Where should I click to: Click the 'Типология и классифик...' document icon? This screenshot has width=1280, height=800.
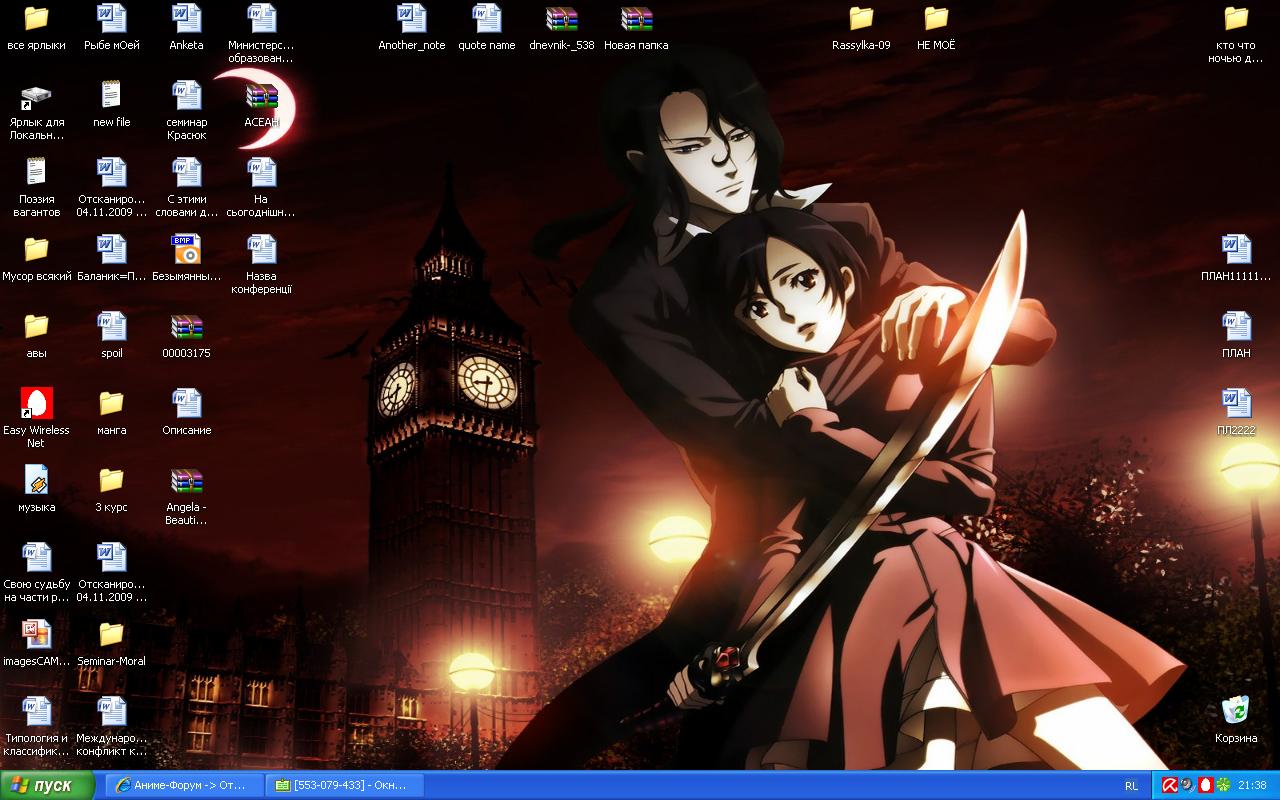tap(36, 712)
